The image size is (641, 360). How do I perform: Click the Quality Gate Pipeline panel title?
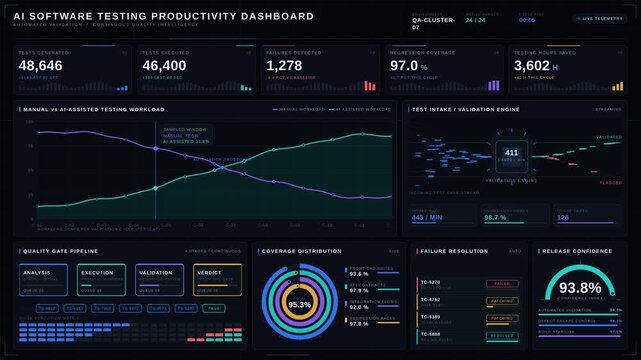[x=60, y=251]
